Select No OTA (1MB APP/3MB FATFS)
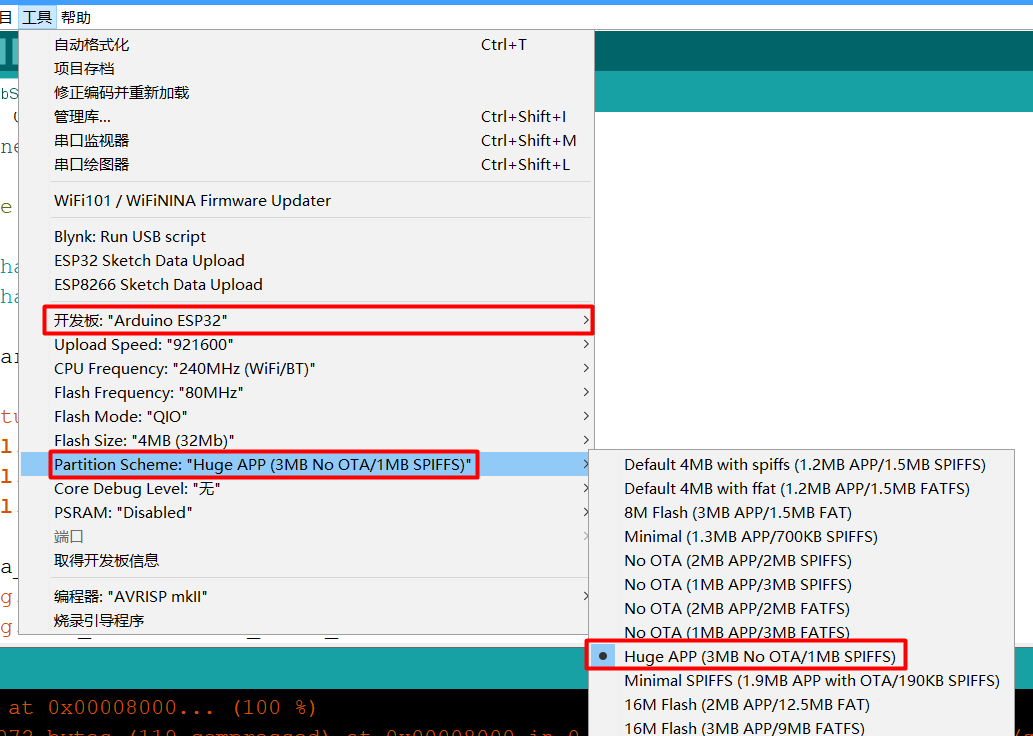This screenshot has height=736, width=1033. 801,633
